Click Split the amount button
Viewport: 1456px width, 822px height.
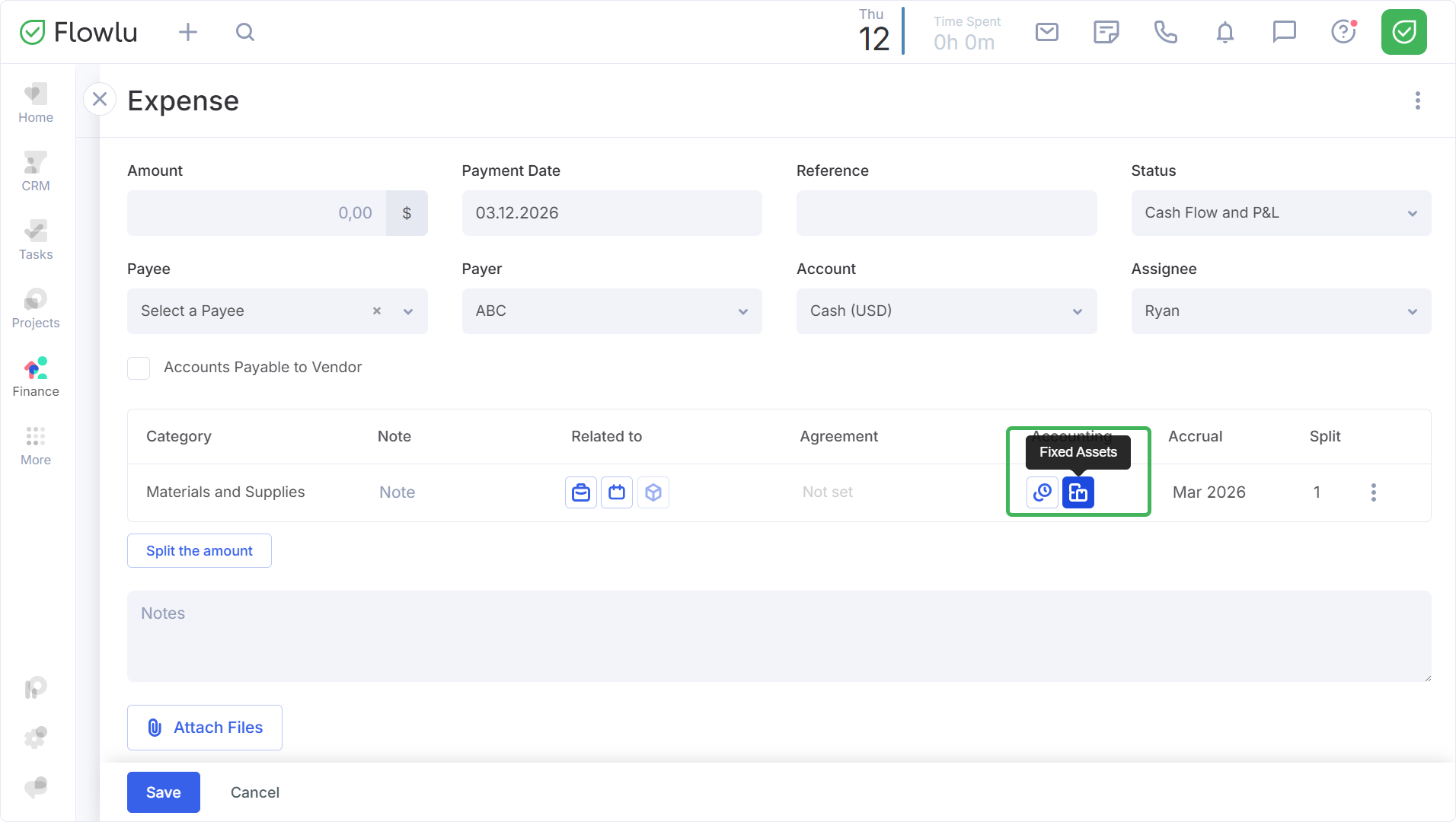199,550
